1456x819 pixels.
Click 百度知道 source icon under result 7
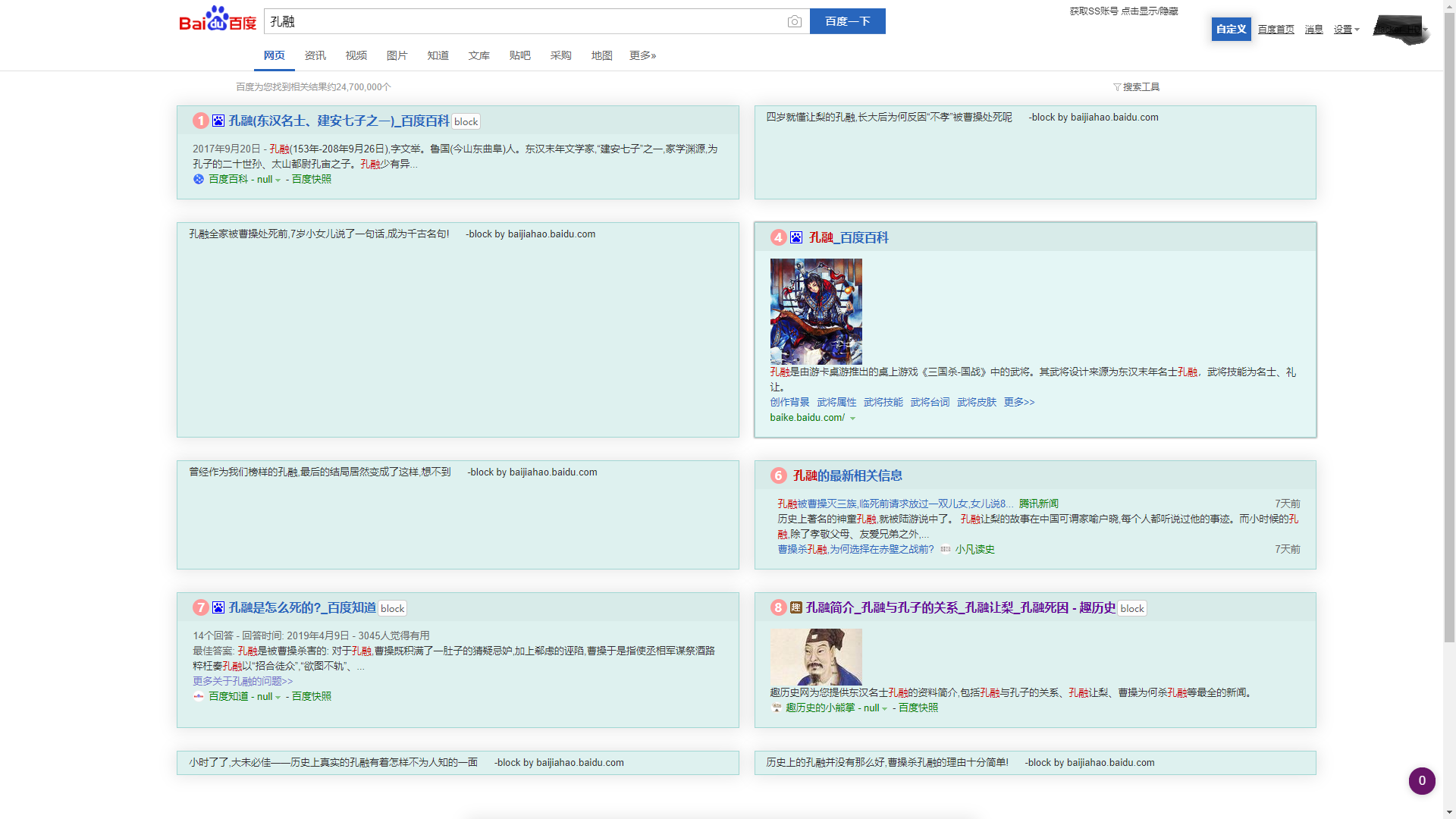click(199, 696)
